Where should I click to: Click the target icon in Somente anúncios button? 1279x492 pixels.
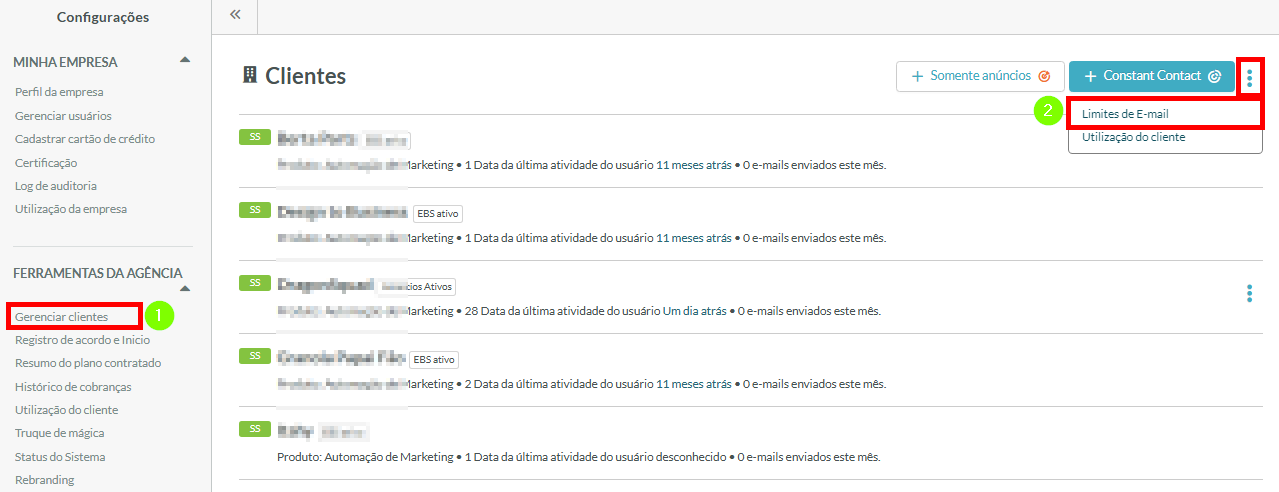pyautogui.click(x=1044, y=76)
